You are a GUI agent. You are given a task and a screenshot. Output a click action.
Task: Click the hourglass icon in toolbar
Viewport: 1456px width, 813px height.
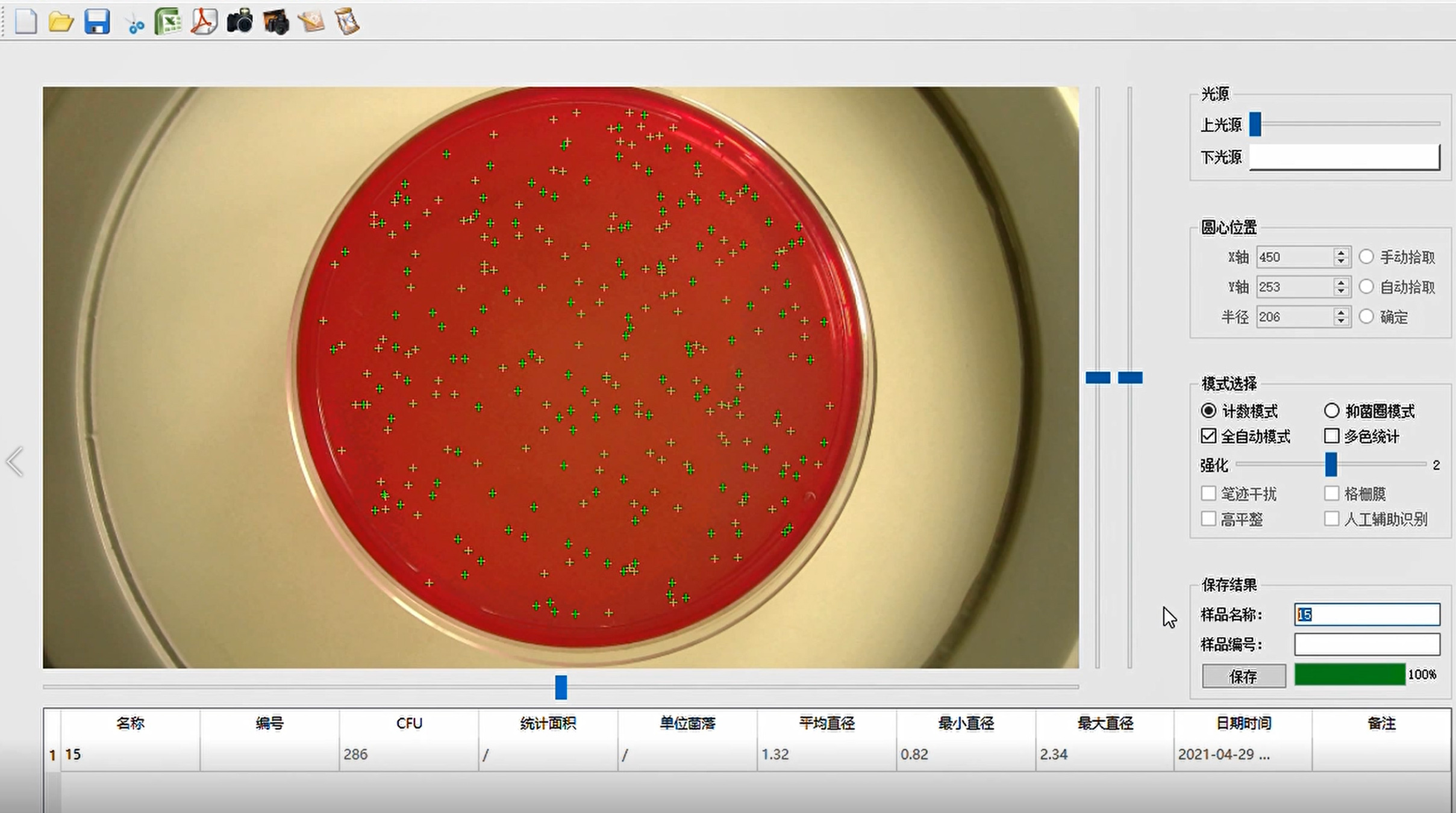click(347, 22)
